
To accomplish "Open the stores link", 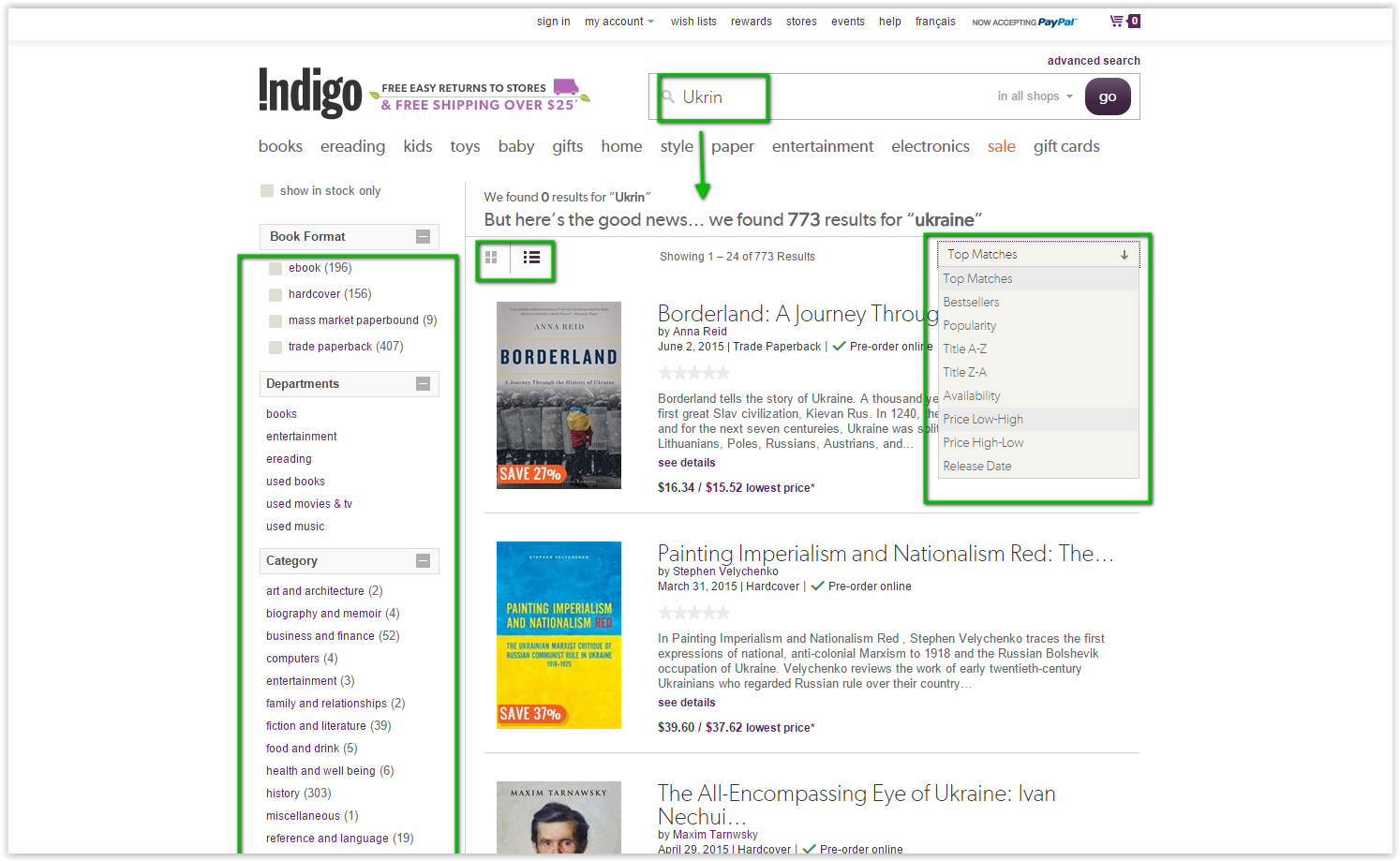I will pos(801,22).
